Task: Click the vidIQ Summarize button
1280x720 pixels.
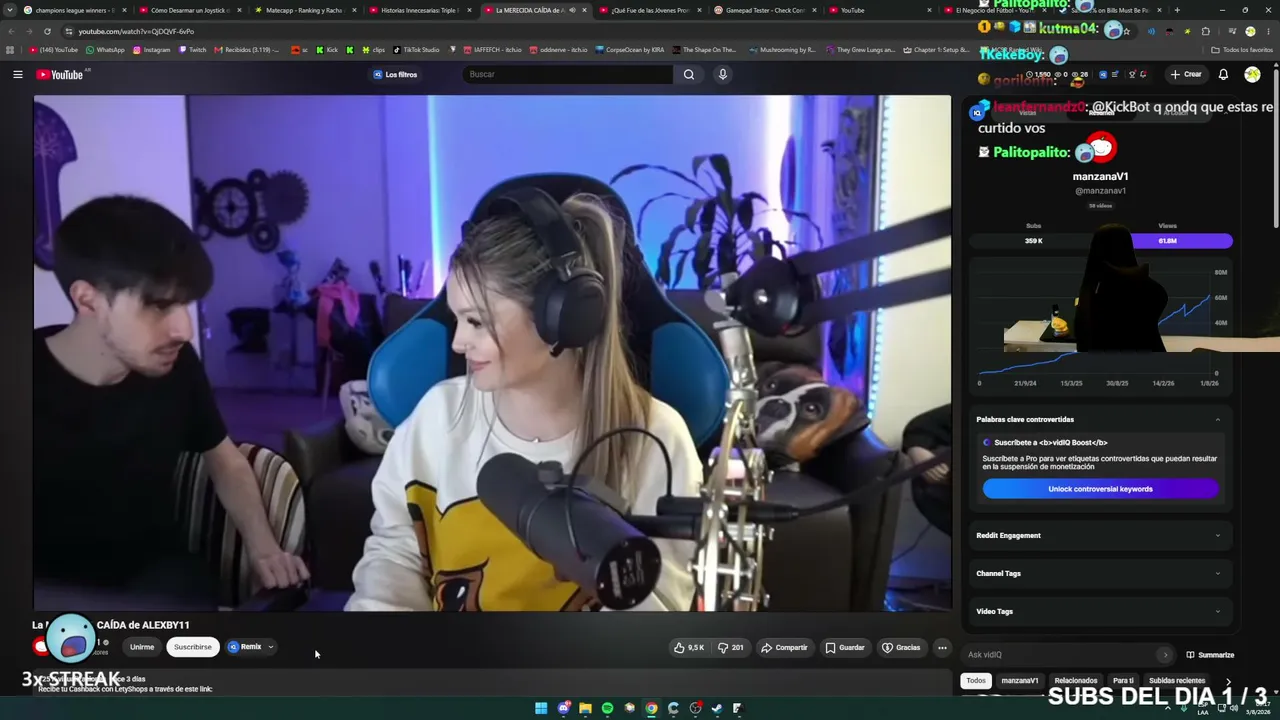Action: [1210, 655]
